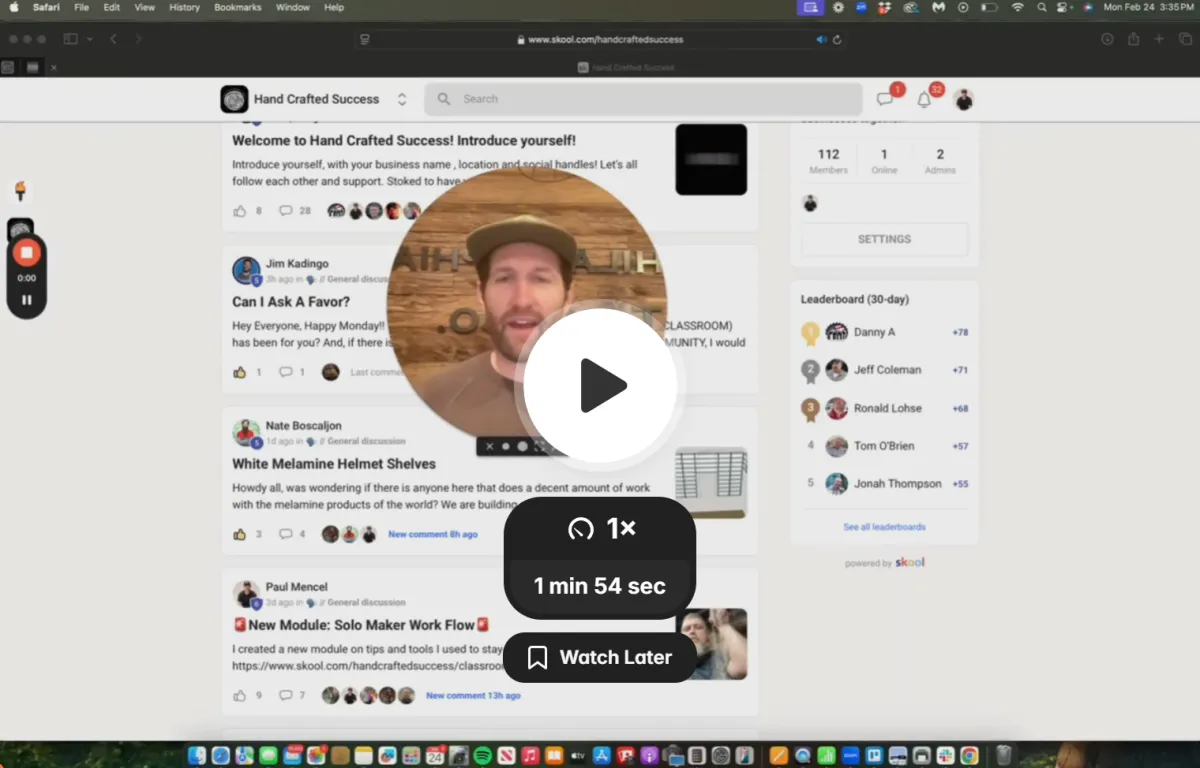Open the melamine shelves post thumbnail
The image size is (1200, 768).
click(711, 482)
